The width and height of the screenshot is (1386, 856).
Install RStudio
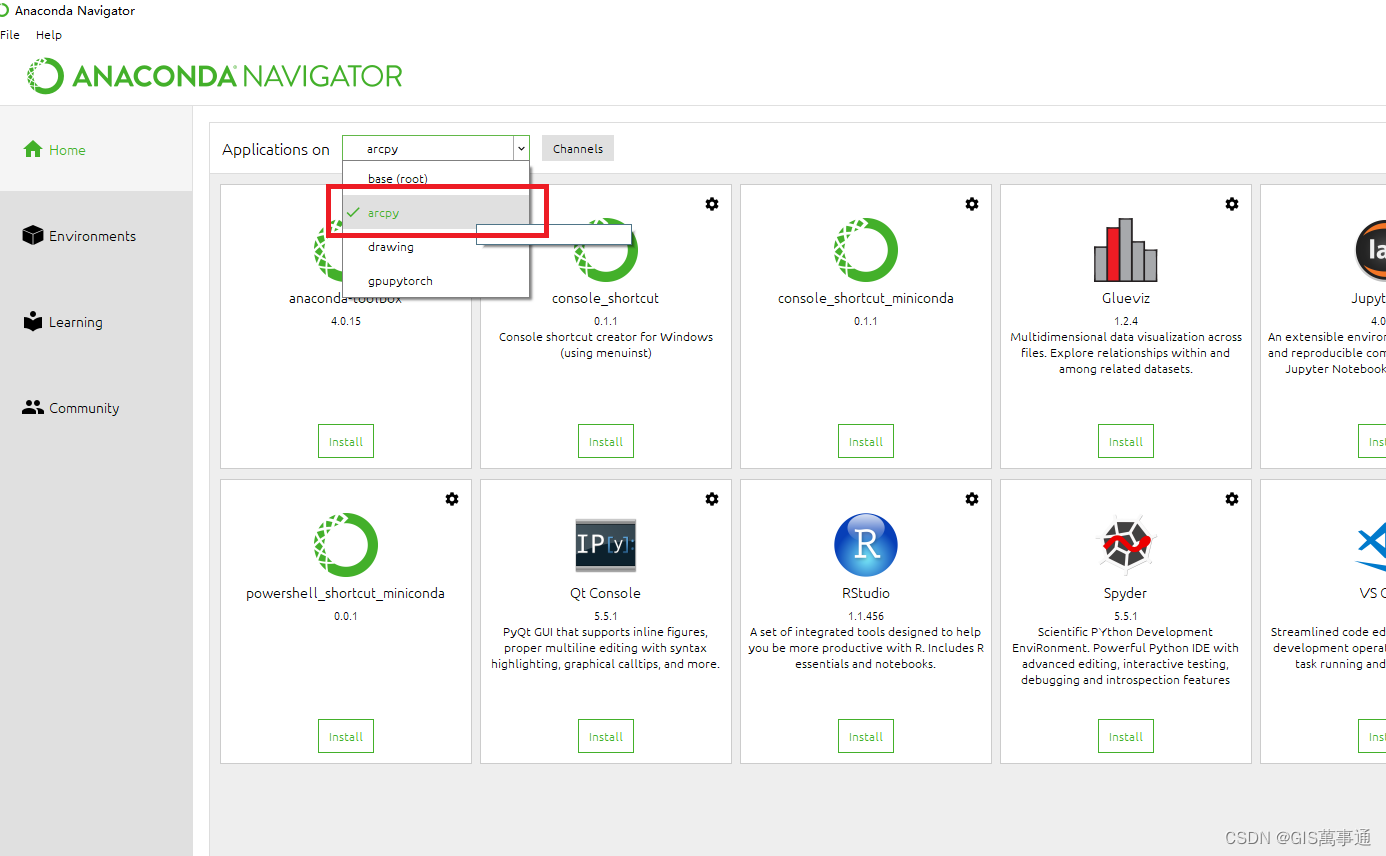point(866,736)
